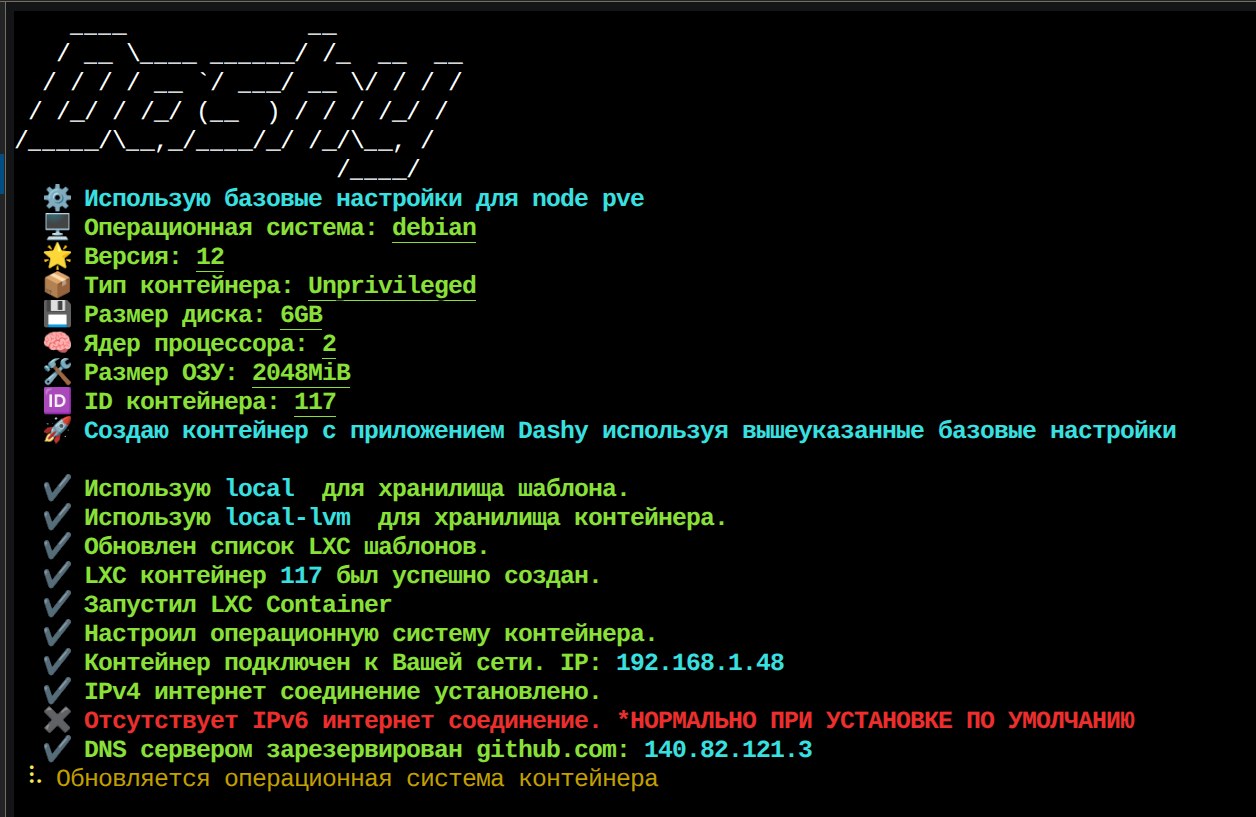The height and width of the screenshot is (817, 1256).
Task: Click the computer monitor emoji beside "Операционная система"
Action: coord(57,227)
